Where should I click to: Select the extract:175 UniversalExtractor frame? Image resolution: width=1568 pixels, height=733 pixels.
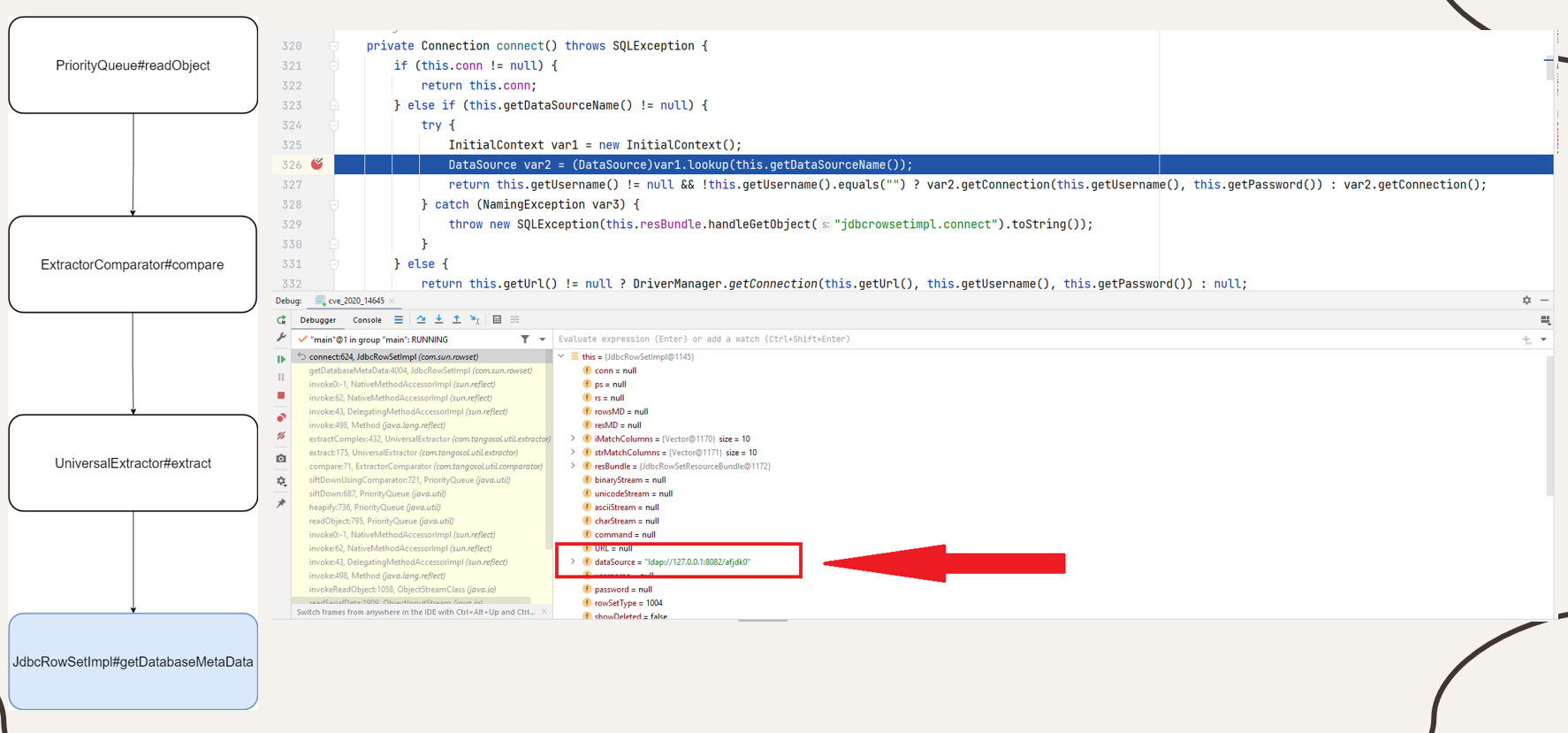[x=420, y=453]
